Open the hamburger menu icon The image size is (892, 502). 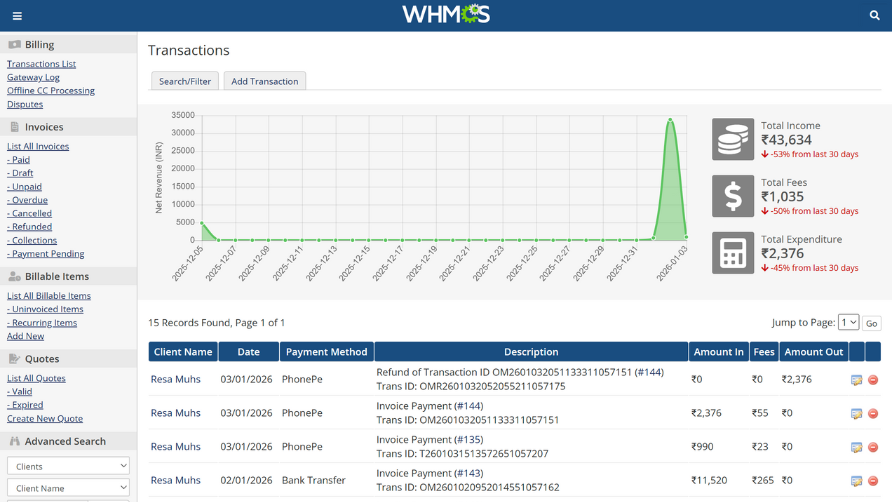17,16
